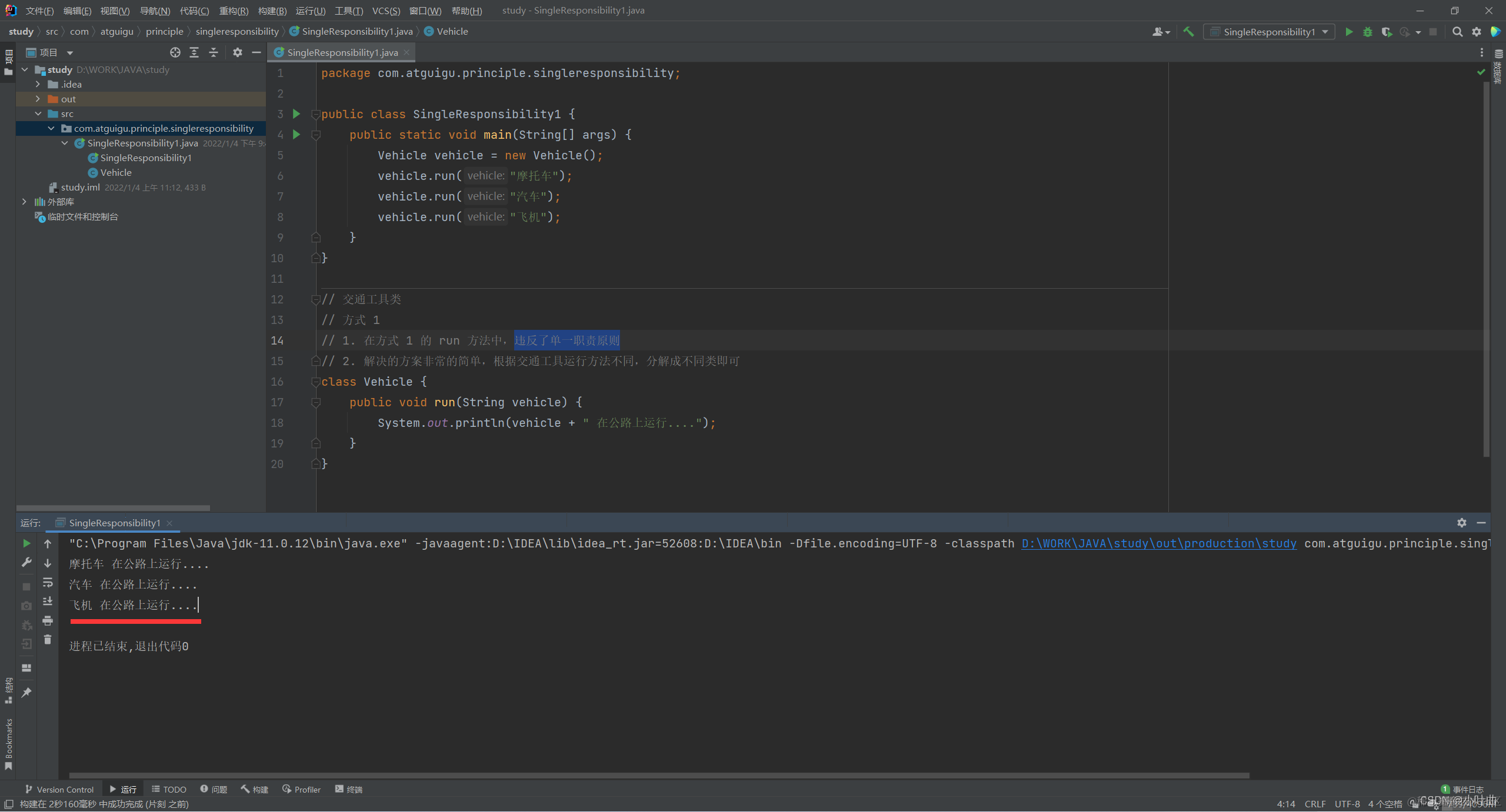This screenshot has height=812, width=1506.
Task: Click the Collapse All icon in project panel
Action: click(214, 52)
